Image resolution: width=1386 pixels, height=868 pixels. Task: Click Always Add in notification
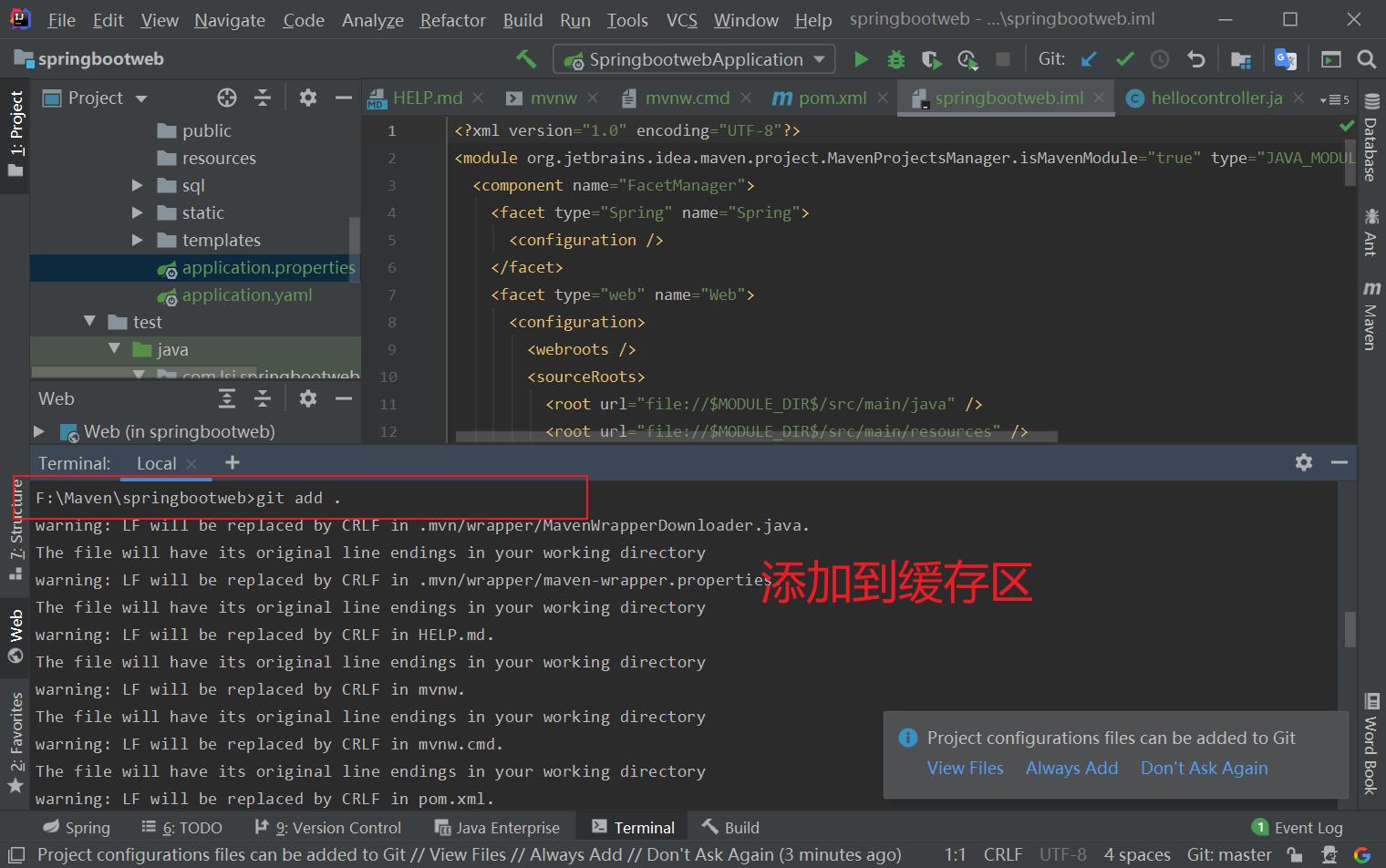point(1071,768)
